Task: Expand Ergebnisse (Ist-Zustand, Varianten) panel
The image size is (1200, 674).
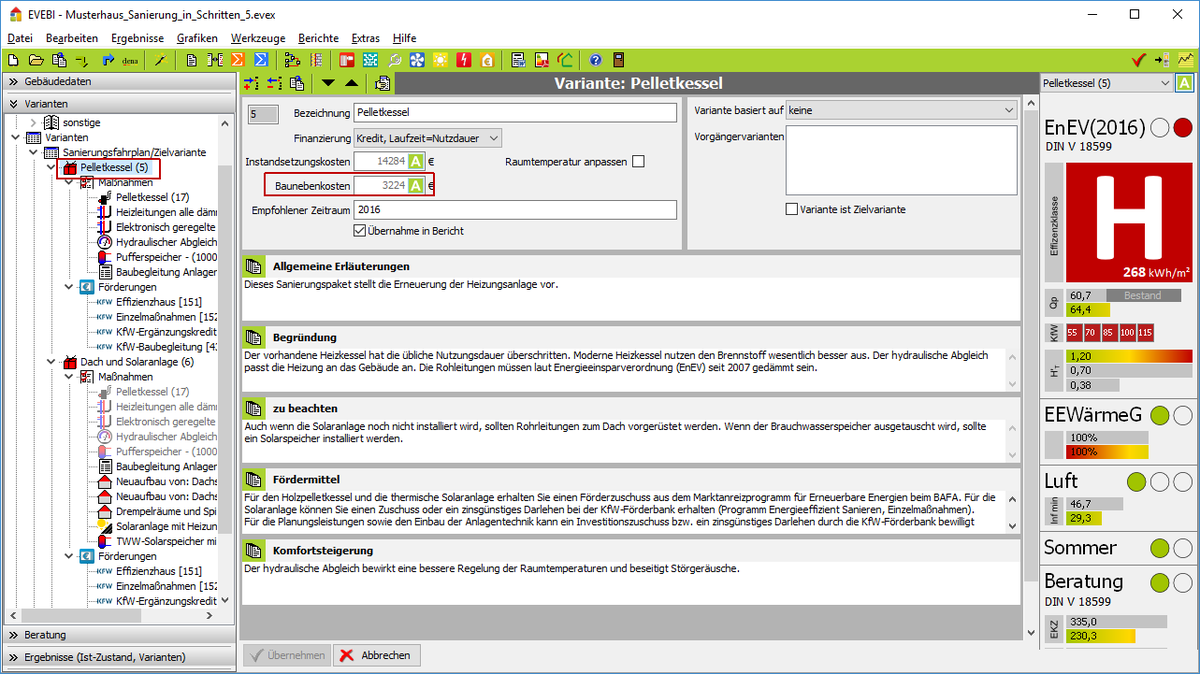Action: 119,657
